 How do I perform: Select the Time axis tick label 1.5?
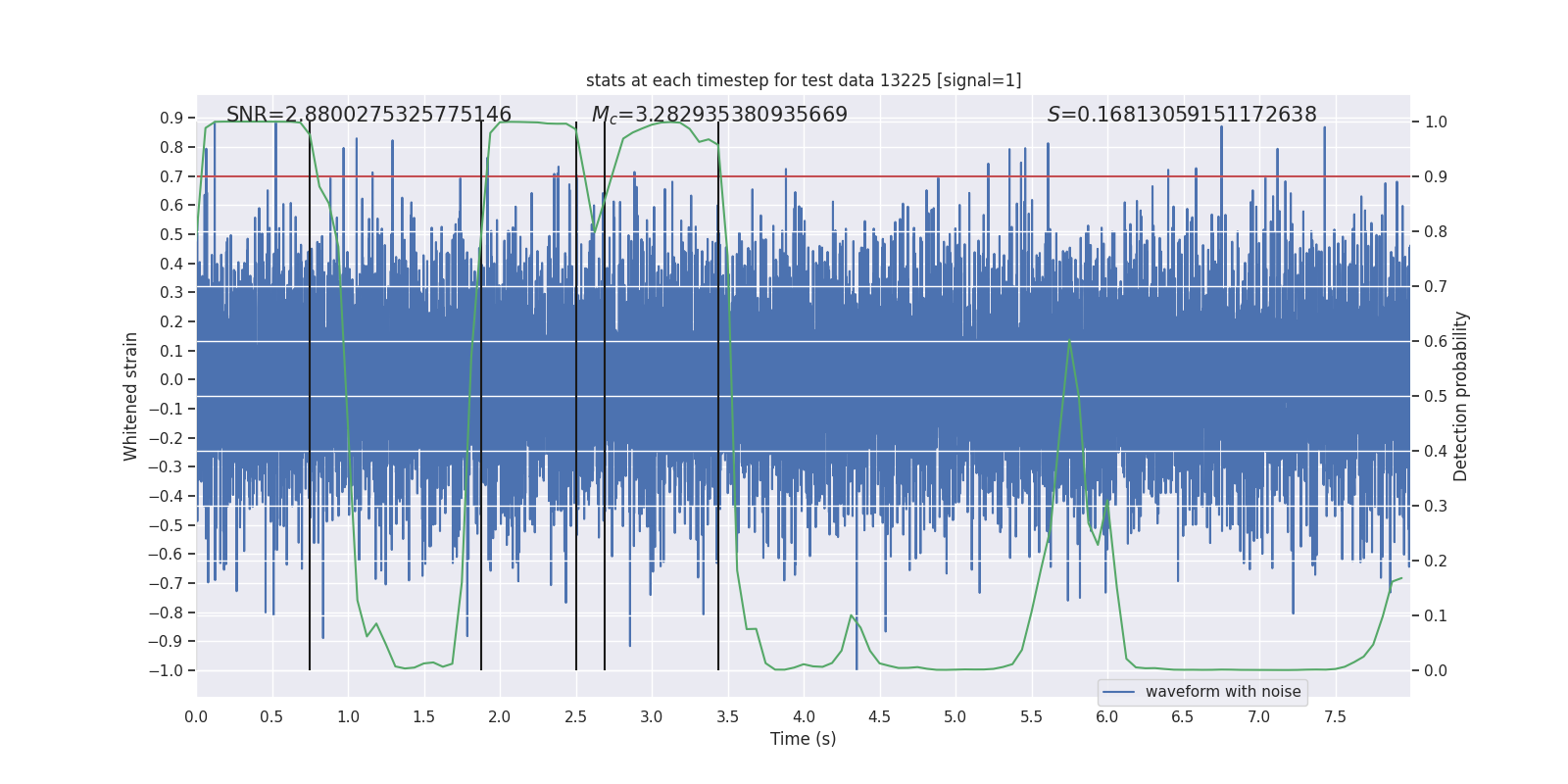tap(423, 716)
